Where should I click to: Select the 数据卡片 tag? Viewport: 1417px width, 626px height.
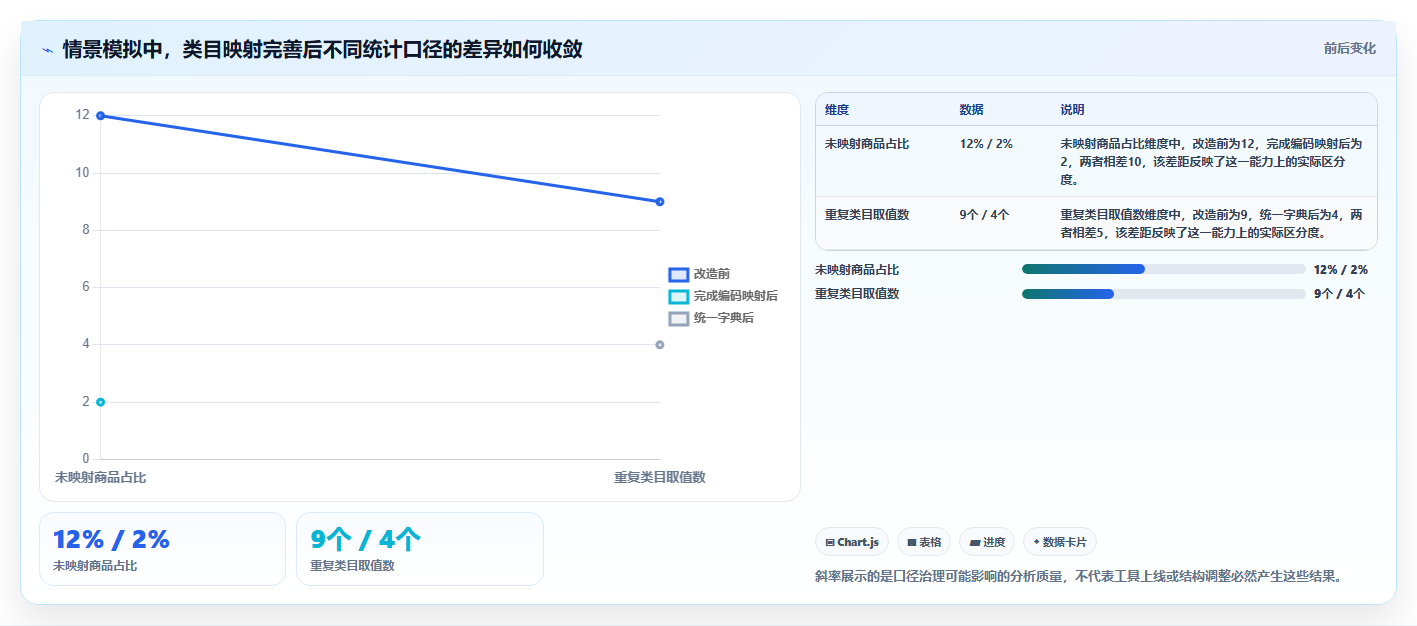[x=1060, y=542]
